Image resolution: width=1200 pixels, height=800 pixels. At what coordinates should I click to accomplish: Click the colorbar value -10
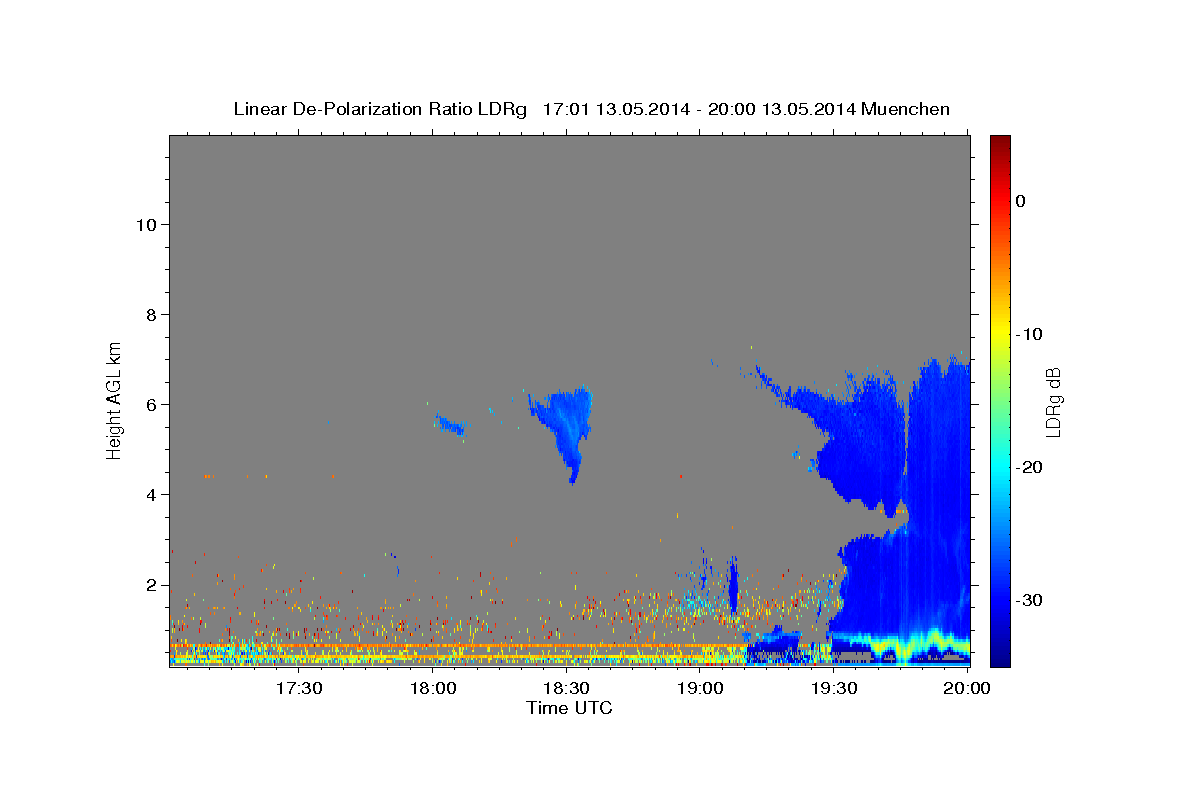click(x=1030, y=334)
